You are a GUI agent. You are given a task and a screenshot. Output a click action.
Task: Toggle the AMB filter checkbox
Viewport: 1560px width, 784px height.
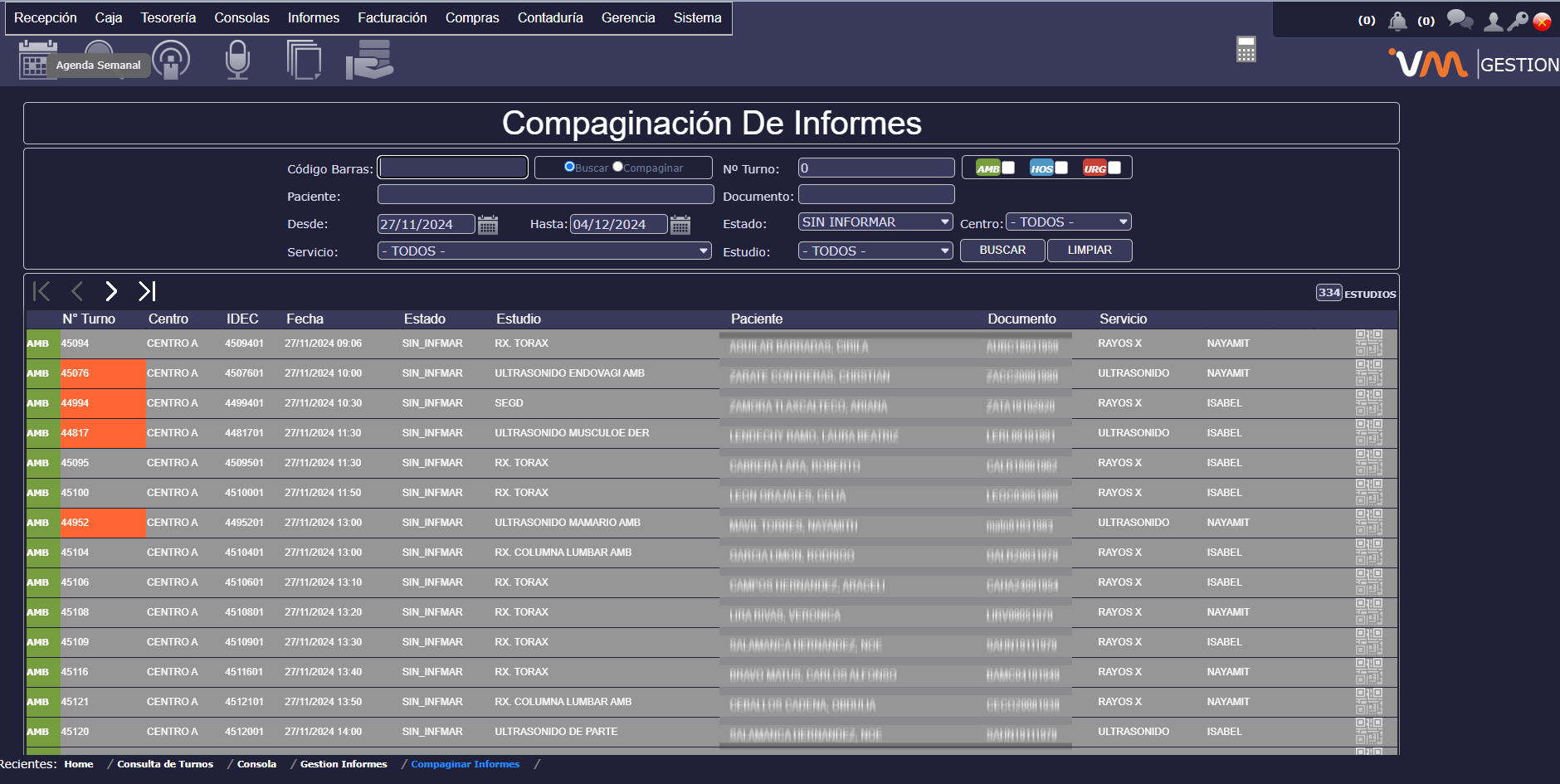point(1008,168)
